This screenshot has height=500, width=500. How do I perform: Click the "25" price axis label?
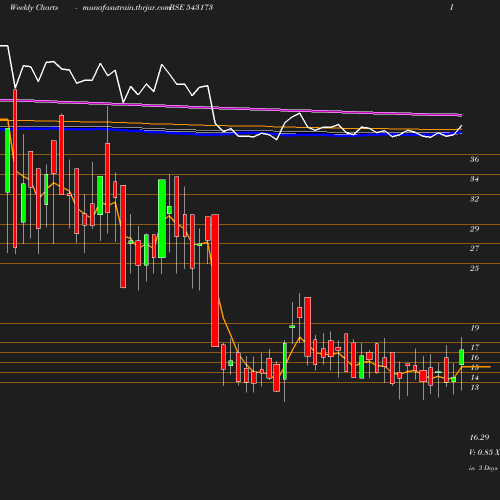(x=474, y=268)
